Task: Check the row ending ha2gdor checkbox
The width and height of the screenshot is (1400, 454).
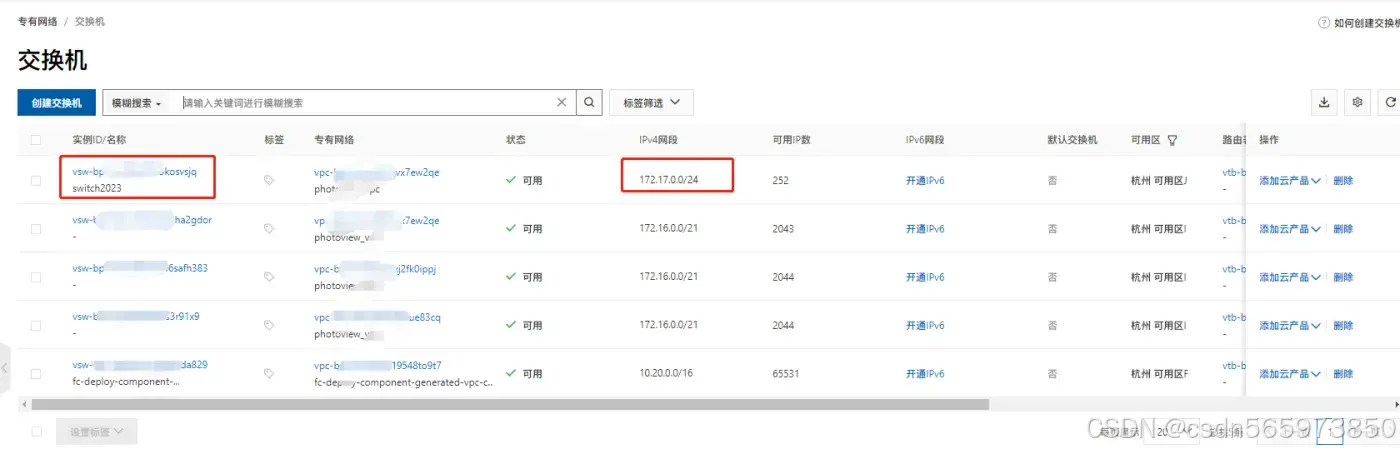Action: [36, 229]
